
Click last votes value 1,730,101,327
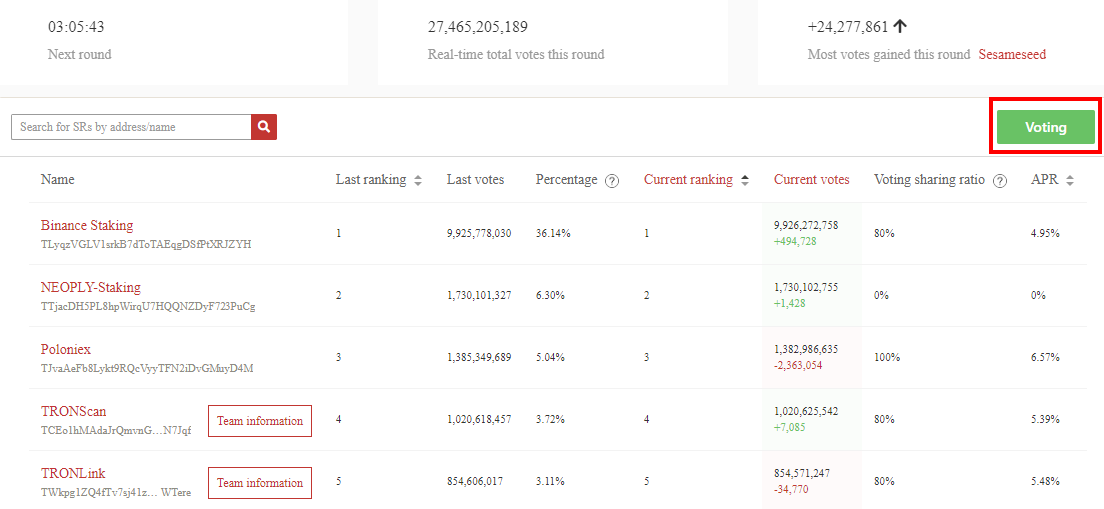tap(479, 295)
